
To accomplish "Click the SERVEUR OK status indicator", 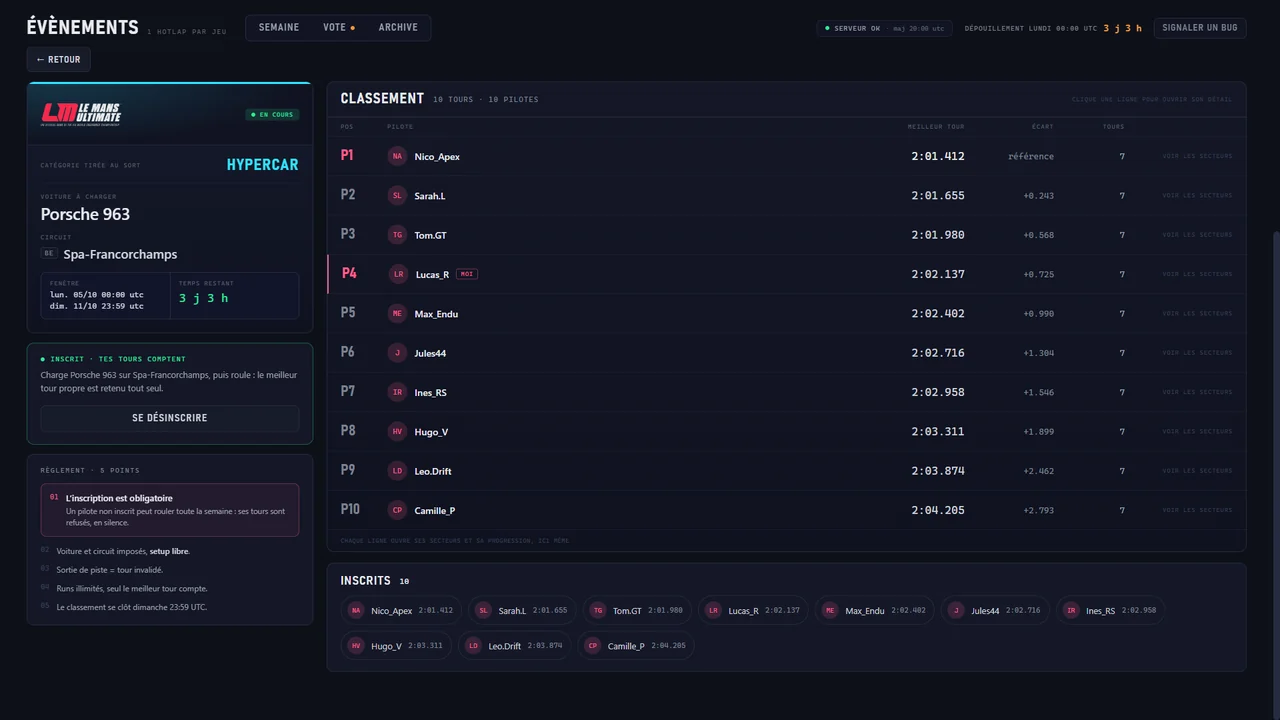I will tap(884, 28).
